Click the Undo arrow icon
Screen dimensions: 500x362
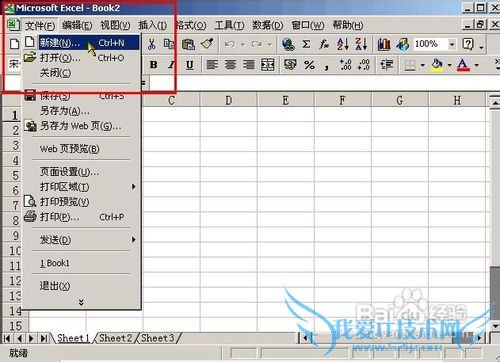coord(230,44)
